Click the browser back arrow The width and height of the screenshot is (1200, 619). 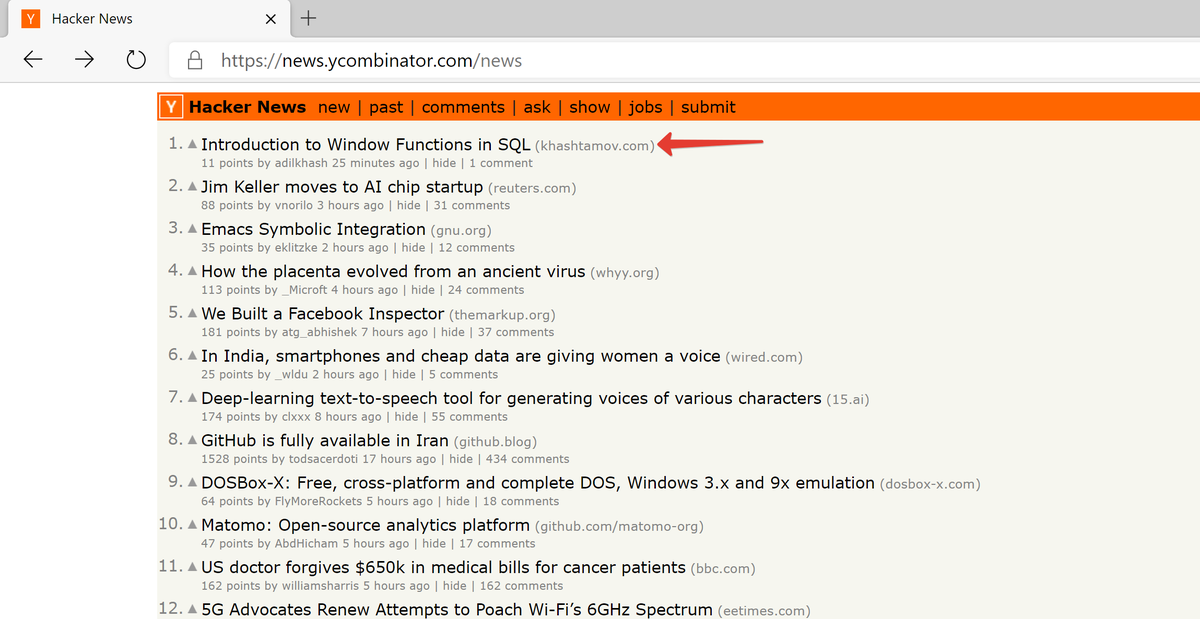pyautogui.click(x=33, y=60)
